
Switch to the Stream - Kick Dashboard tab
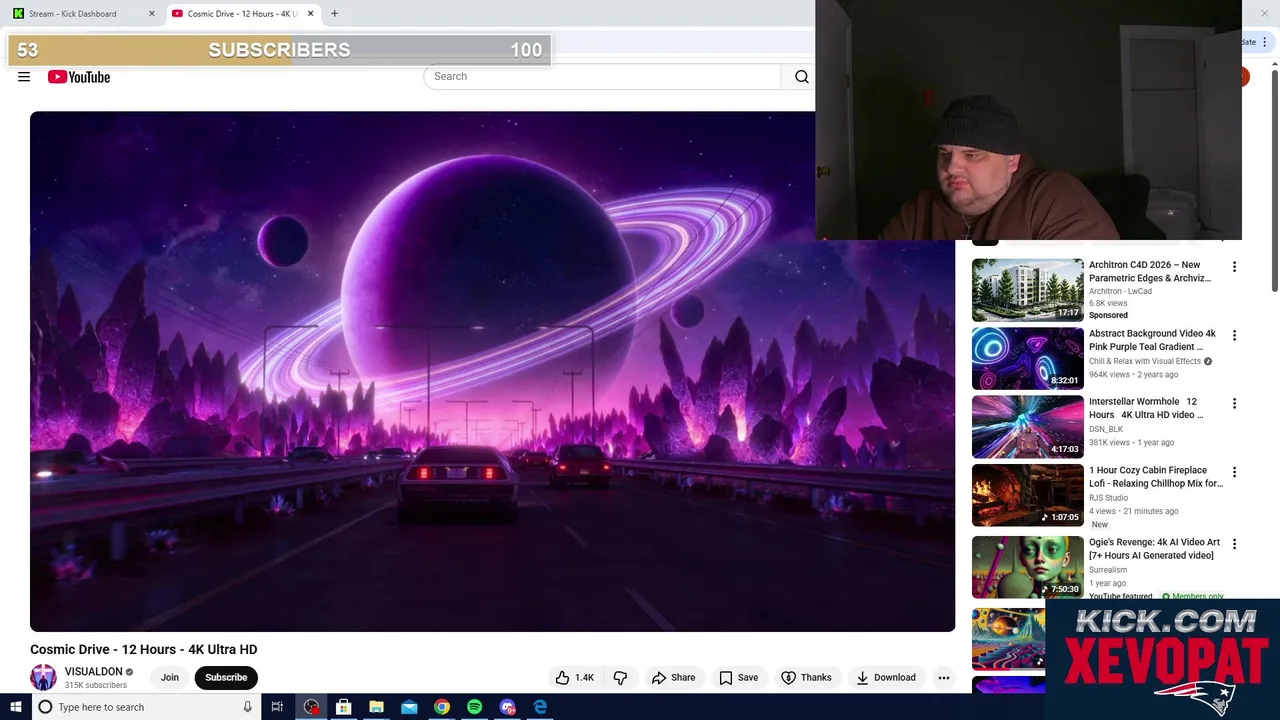pos(73,13)
